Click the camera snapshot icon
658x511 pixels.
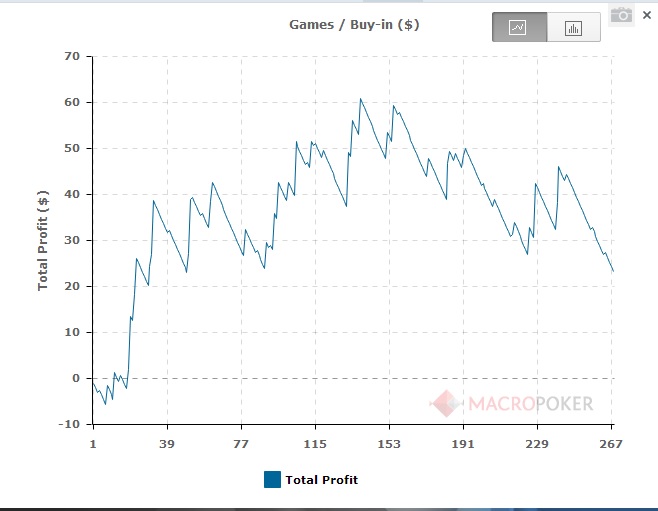click(621, 16)
